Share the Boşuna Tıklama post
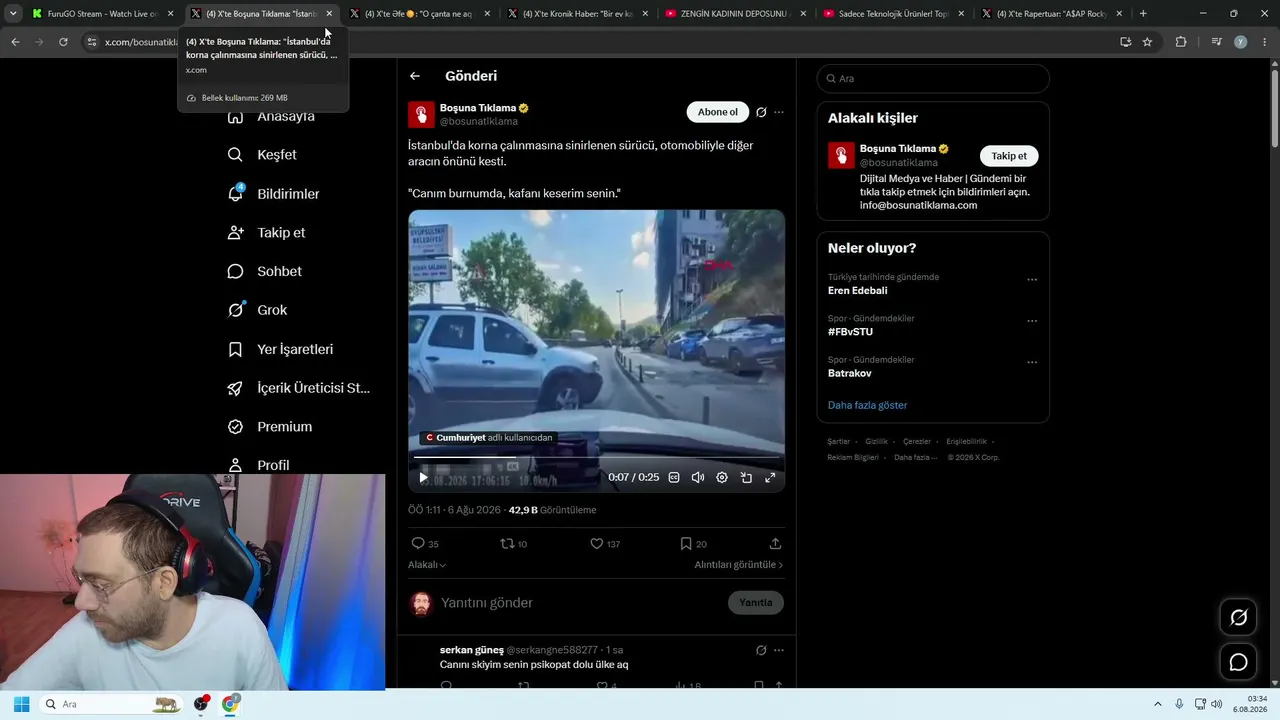 point(775,544)
